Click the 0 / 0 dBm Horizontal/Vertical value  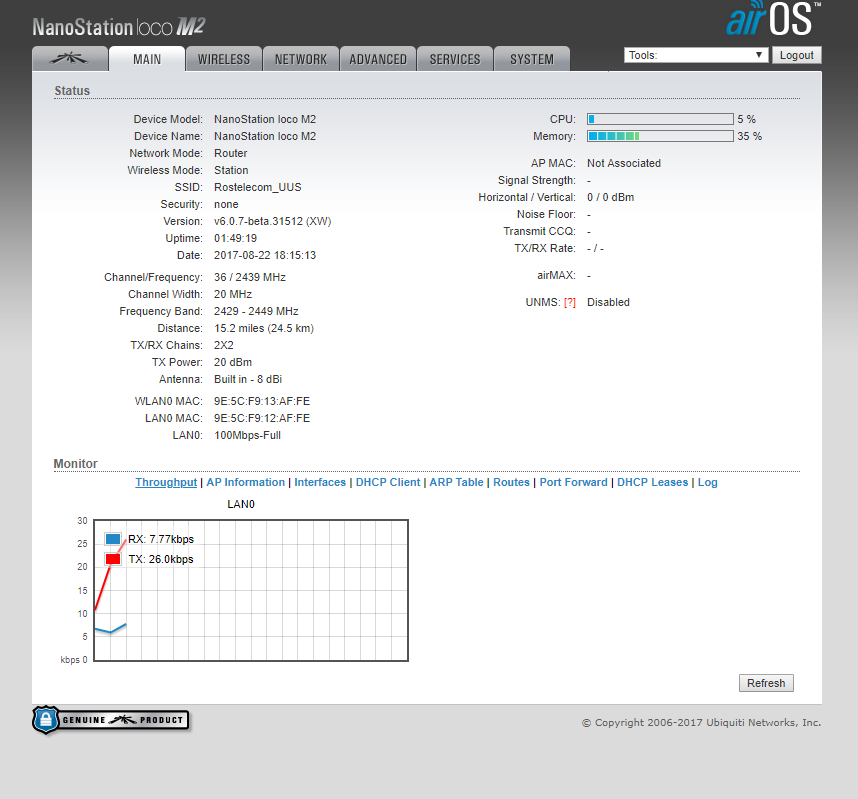tap(611, 197)
